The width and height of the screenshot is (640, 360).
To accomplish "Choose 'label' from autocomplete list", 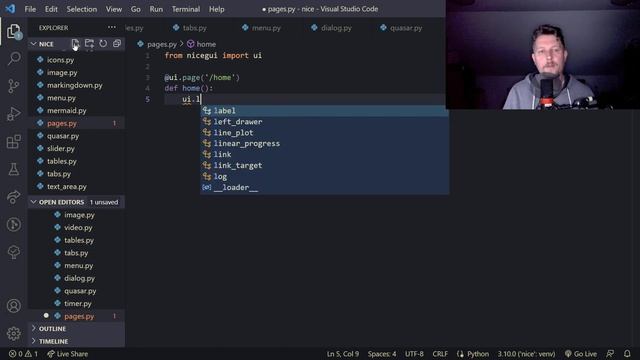I will pos(324,111).
